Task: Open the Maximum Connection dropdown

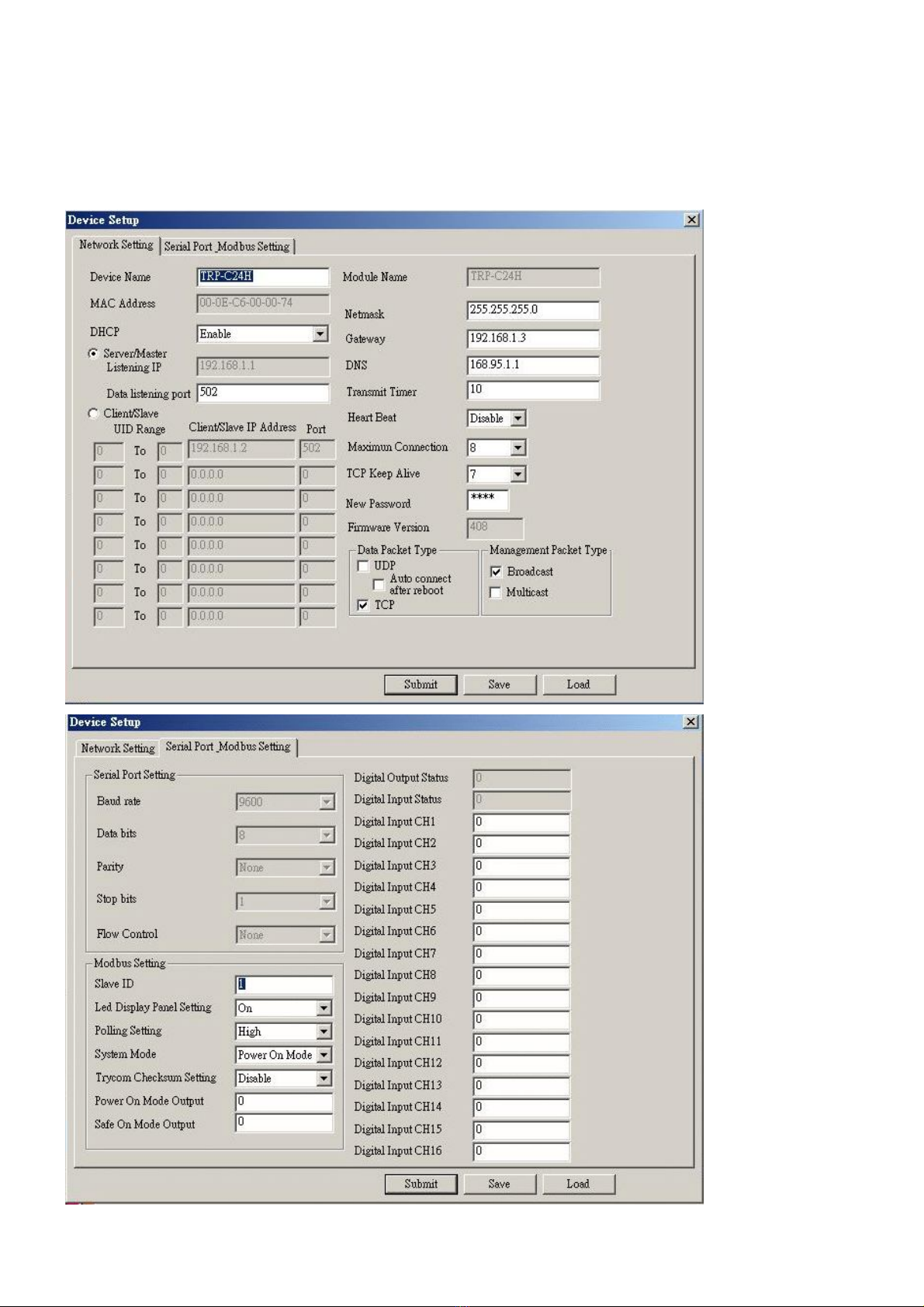Action: point(518,448)
